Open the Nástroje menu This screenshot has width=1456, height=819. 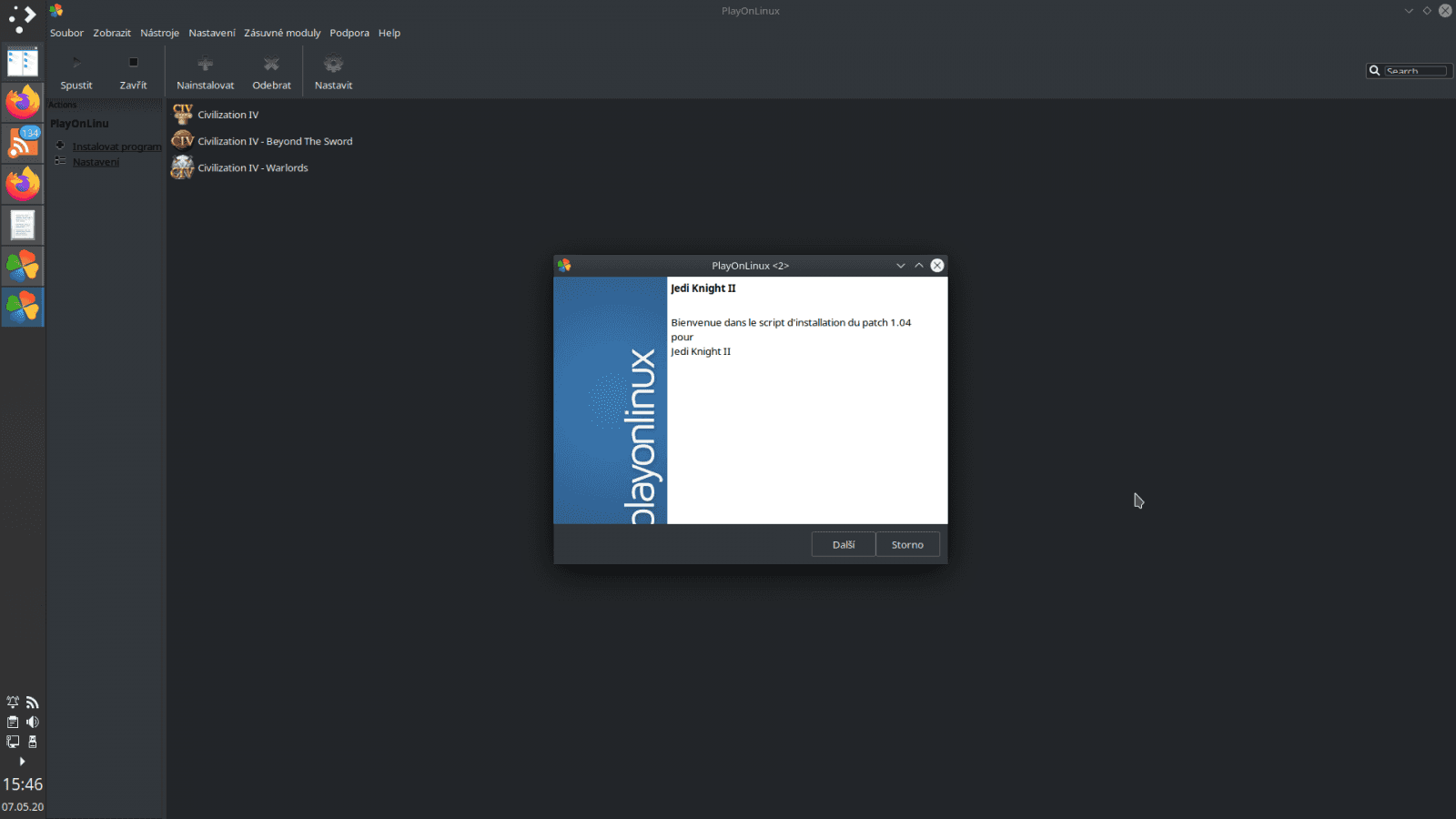pos(159,33)
